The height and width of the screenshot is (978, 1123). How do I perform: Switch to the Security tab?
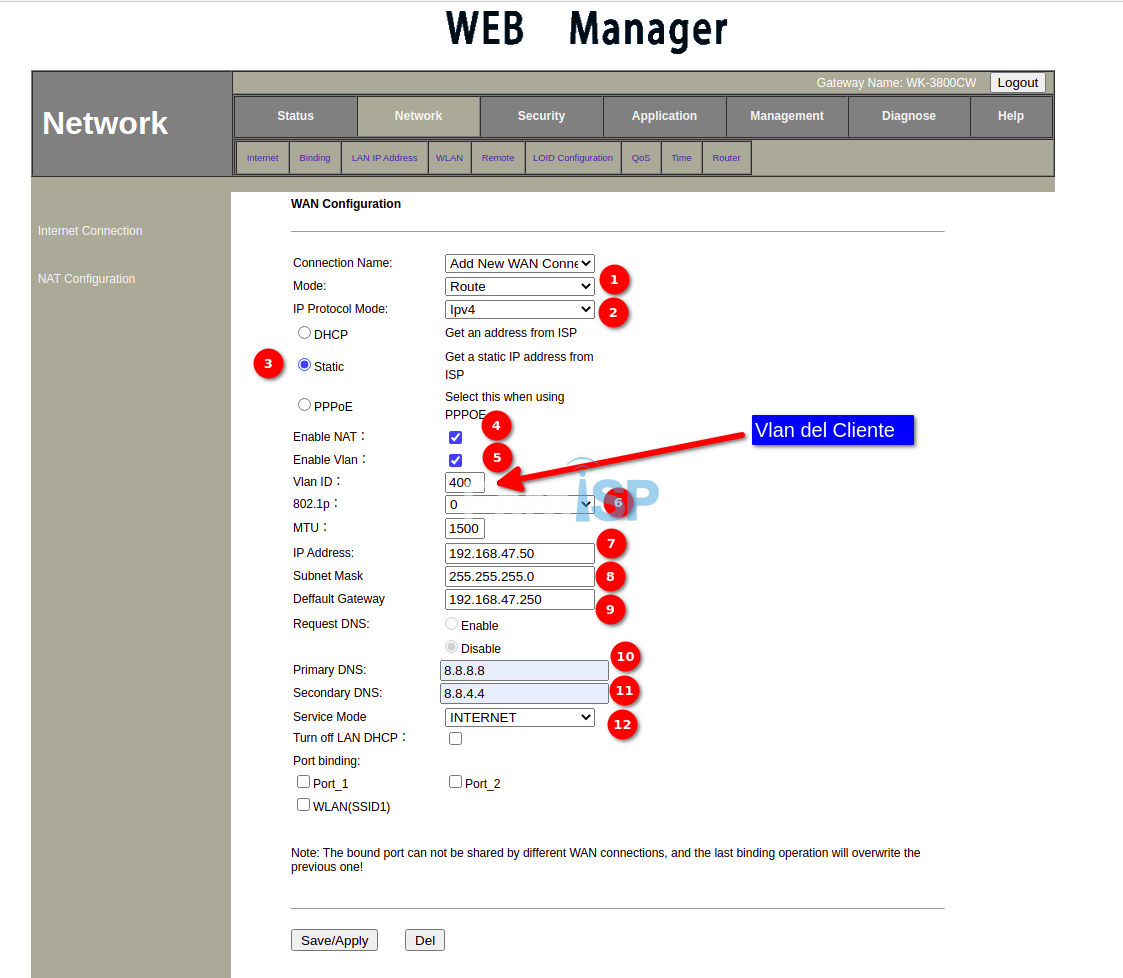[x=541, y=116]
